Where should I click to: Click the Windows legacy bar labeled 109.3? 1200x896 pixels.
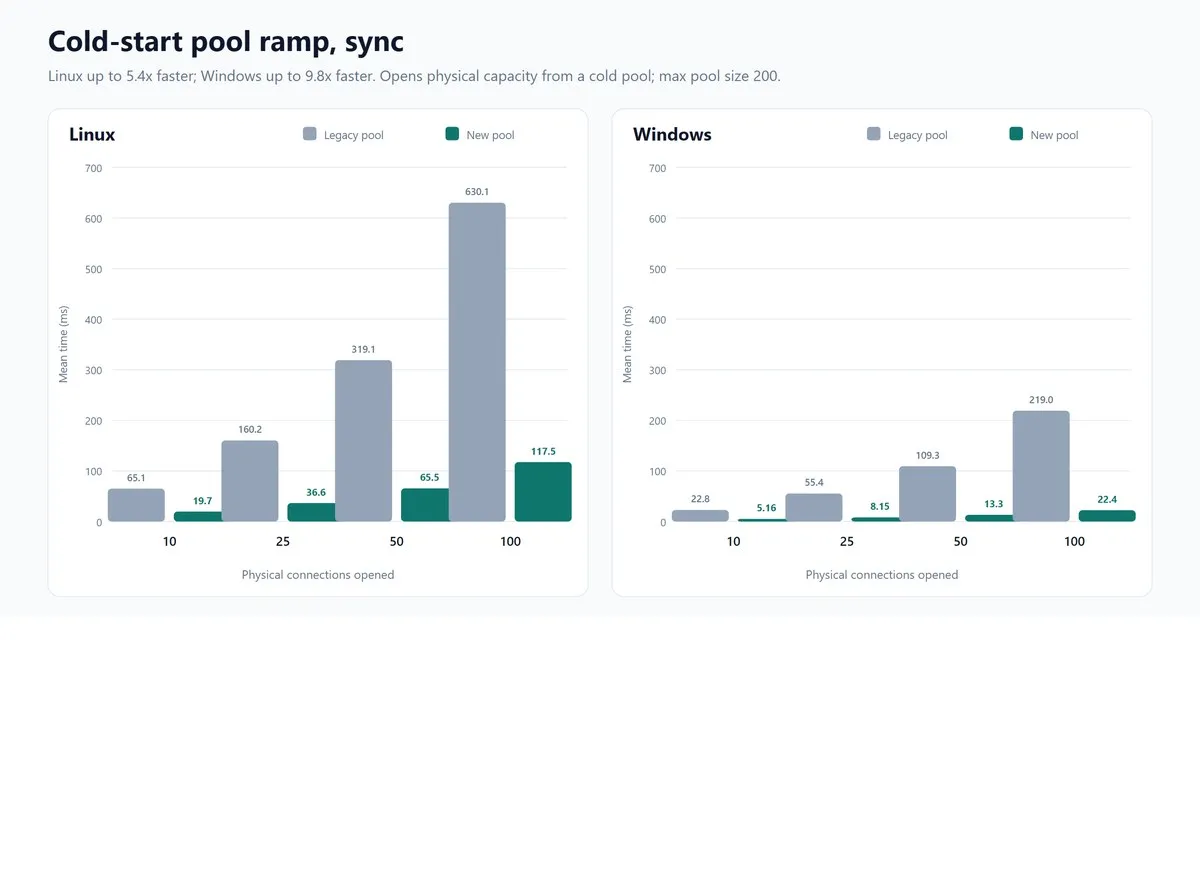click(927, 494)
